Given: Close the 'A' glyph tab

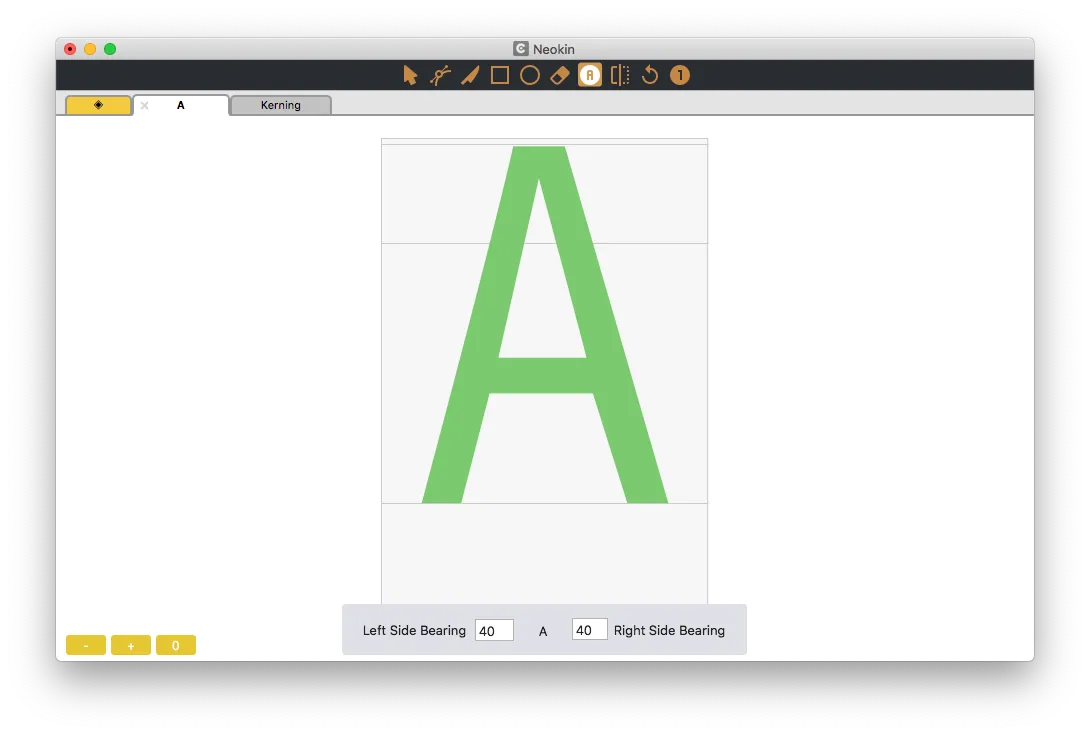Looking at the screenshot, I should (x=143, y=104).
